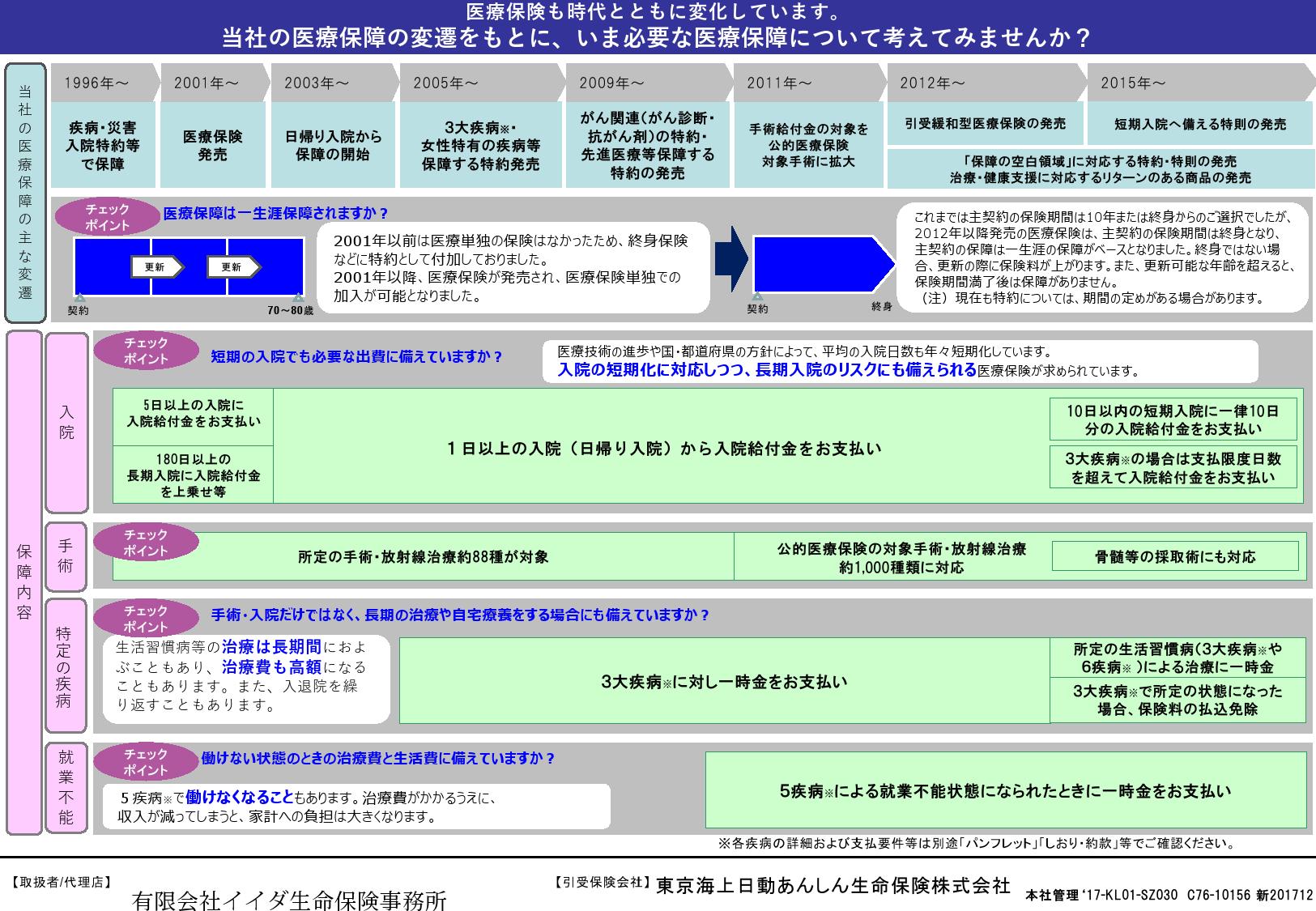Click the 骨髄等の採取術にも対応 box
Image resolution: width=1316 pixels, height=911 pixels.
(x=1174, y=556)
